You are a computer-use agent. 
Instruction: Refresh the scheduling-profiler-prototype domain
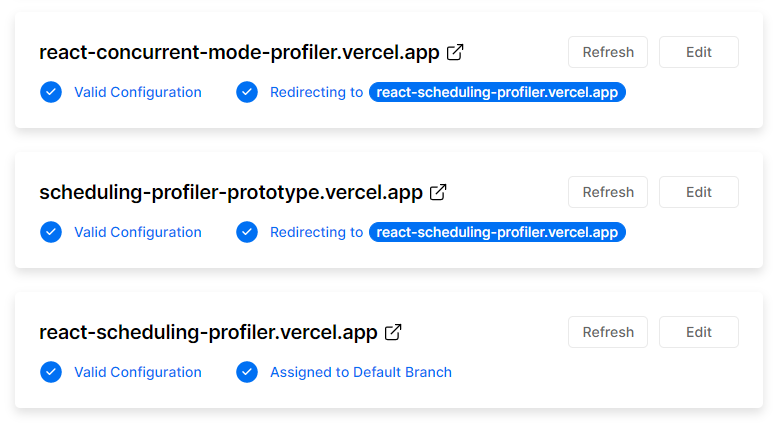pyautogui.click(x=608, y=192)
